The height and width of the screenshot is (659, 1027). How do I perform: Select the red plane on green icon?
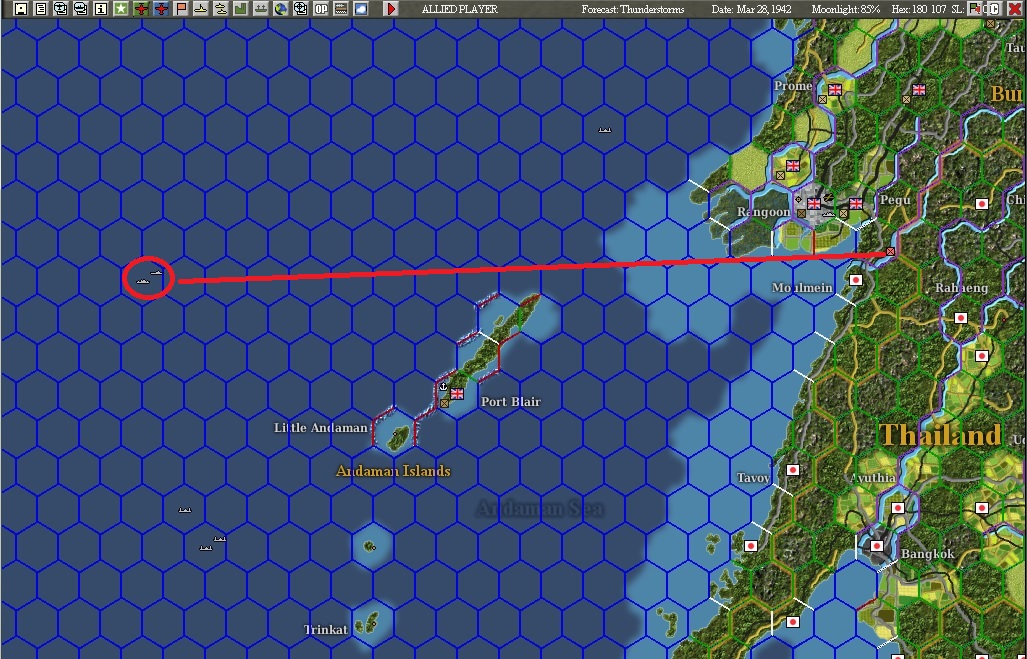click(x=141, y=9)
